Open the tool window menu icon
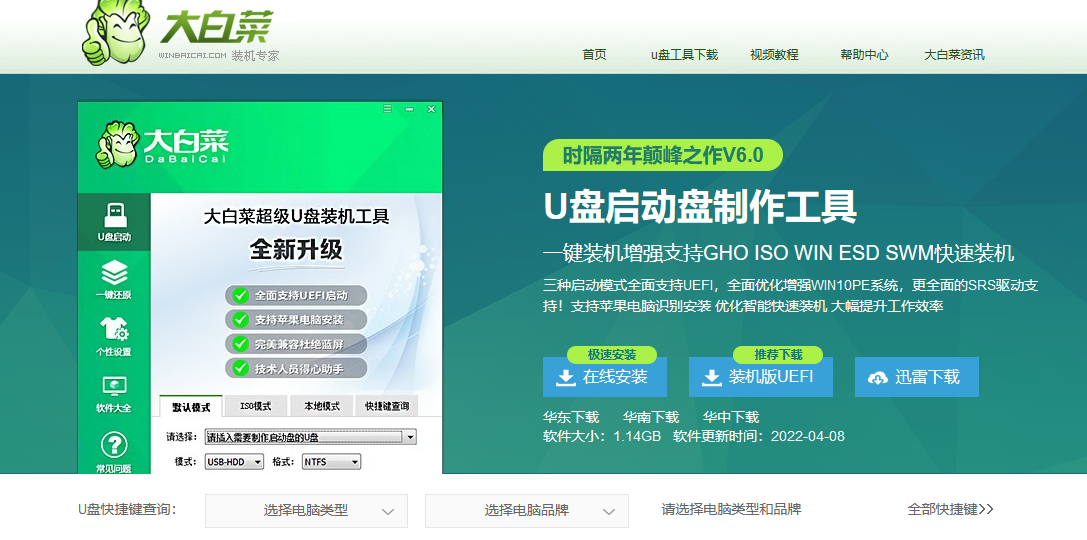Screen dimensions: 1087x540 tap(387, 108)
